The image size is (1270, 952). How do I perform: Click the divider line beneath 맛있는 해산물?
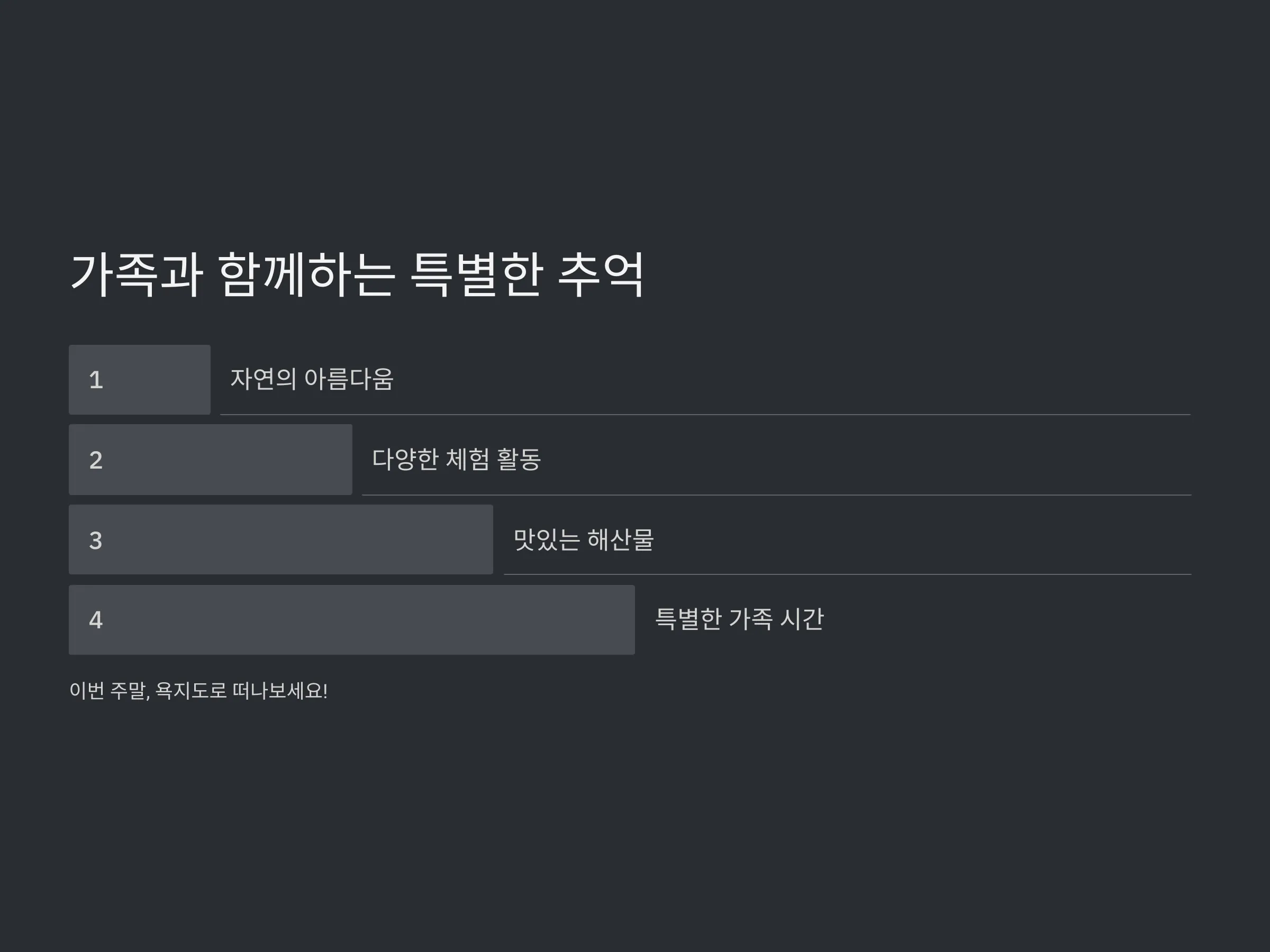click(x=847, y=574)
